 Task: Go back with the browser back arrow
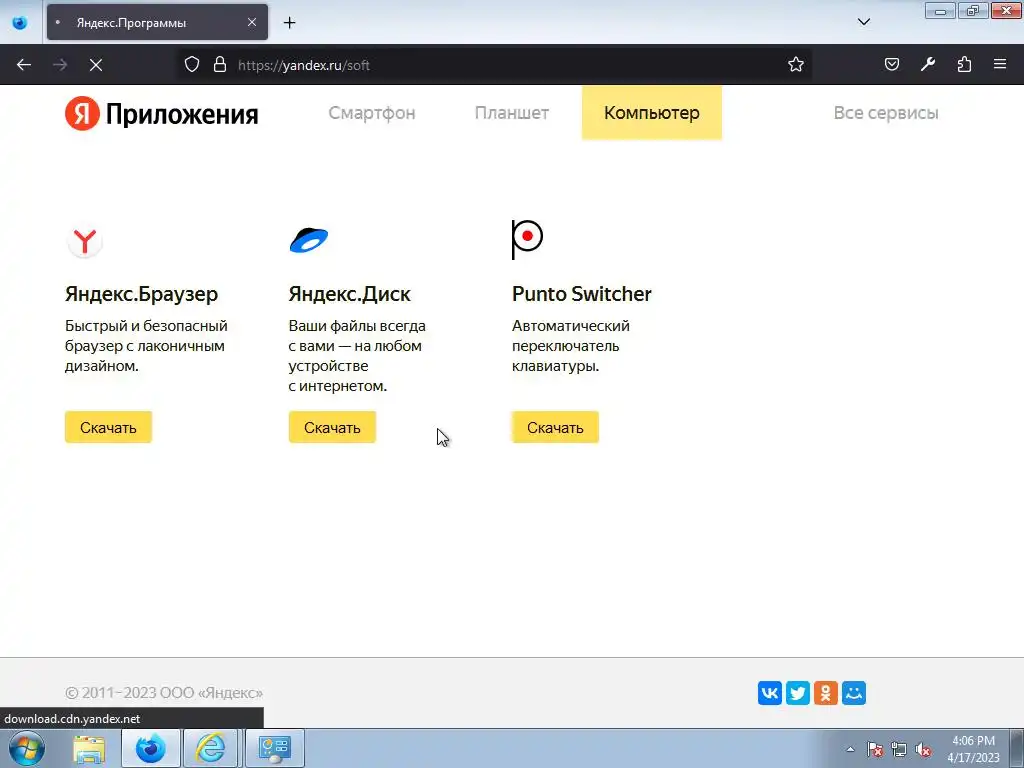click(x=24, y=65)
